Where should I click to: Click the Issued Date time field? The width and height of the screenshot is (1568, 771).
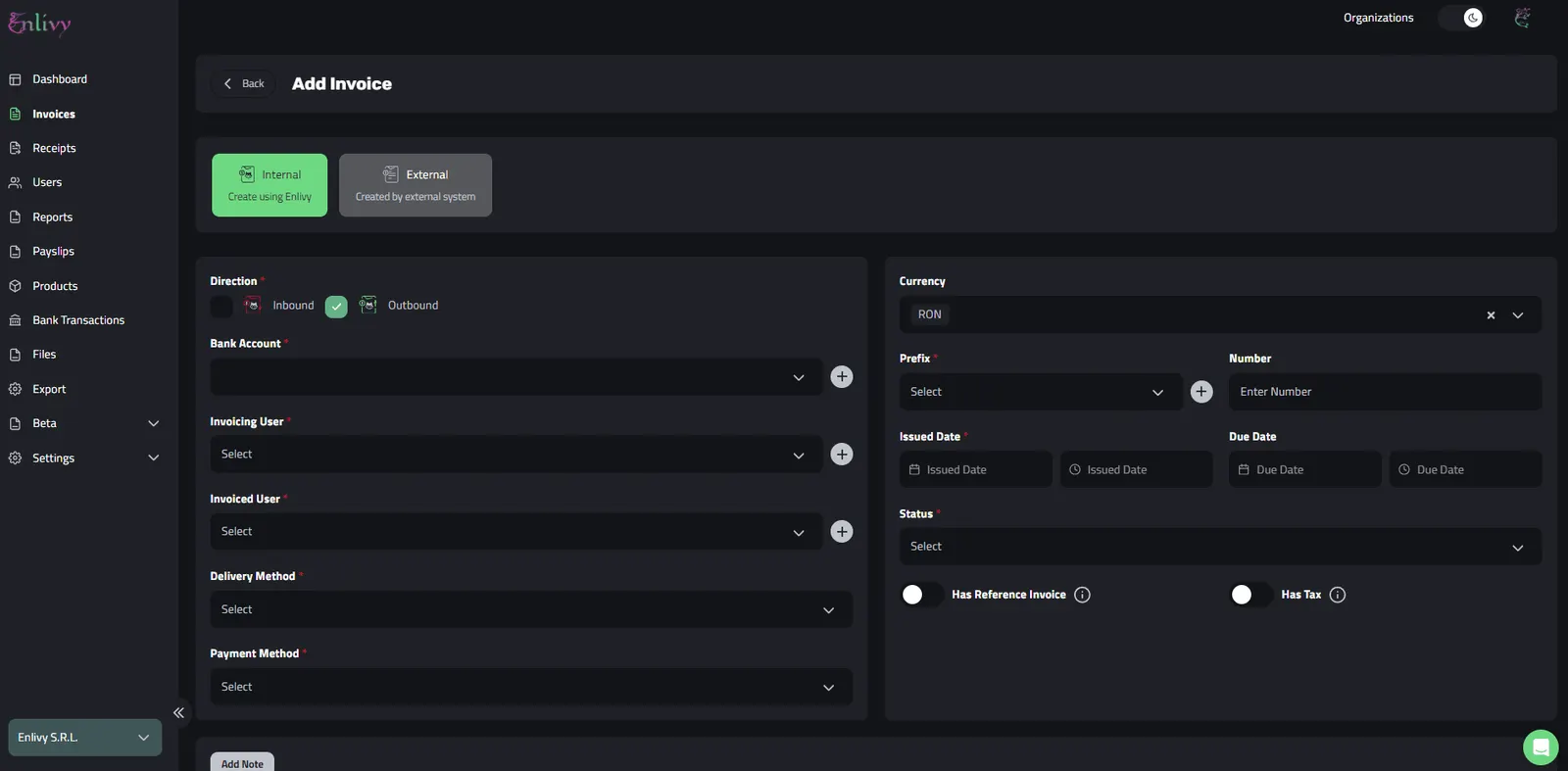point(1136,470)
